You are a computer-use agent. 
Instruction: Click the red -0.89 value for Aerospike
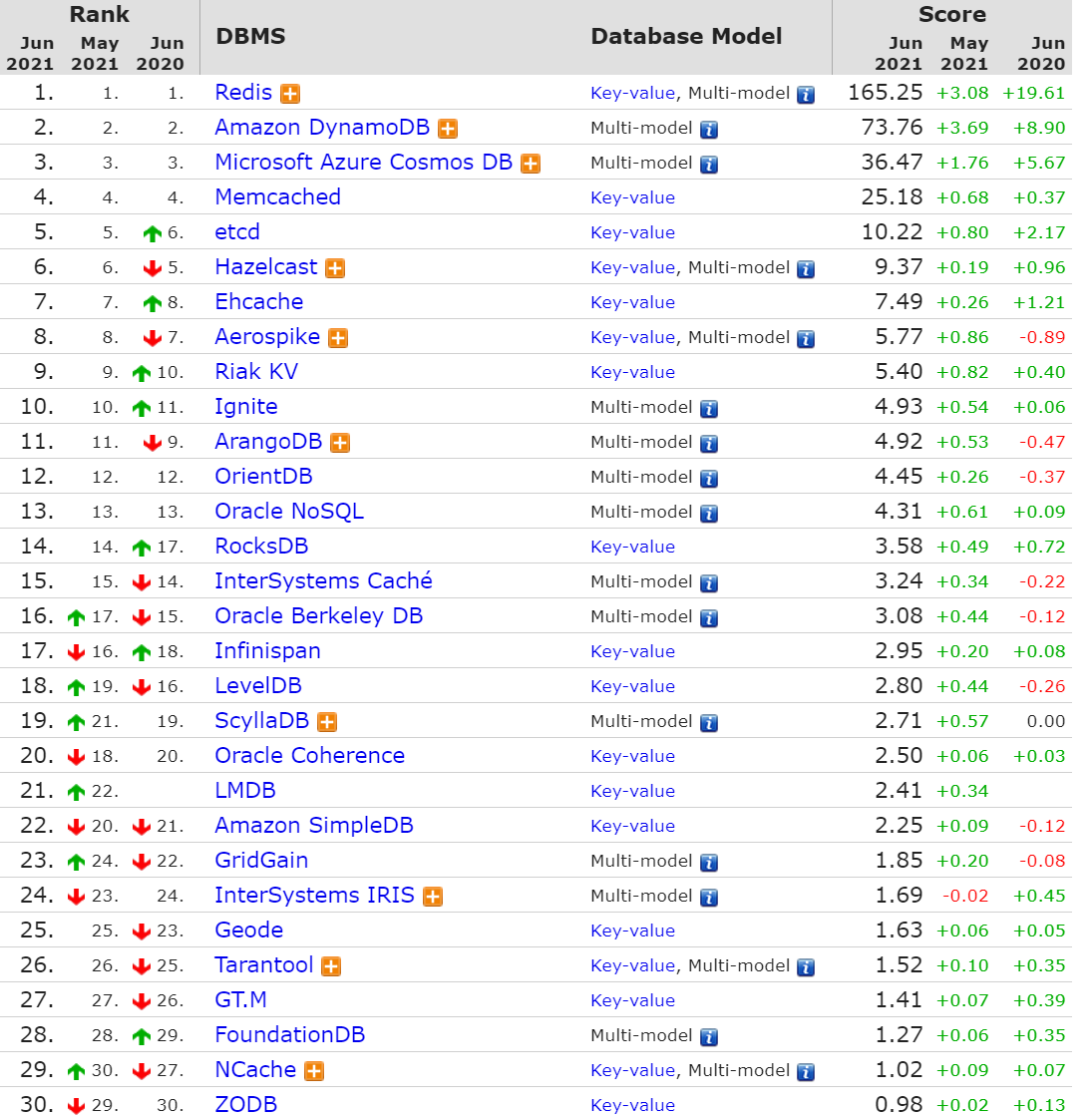coord(1041,338)
